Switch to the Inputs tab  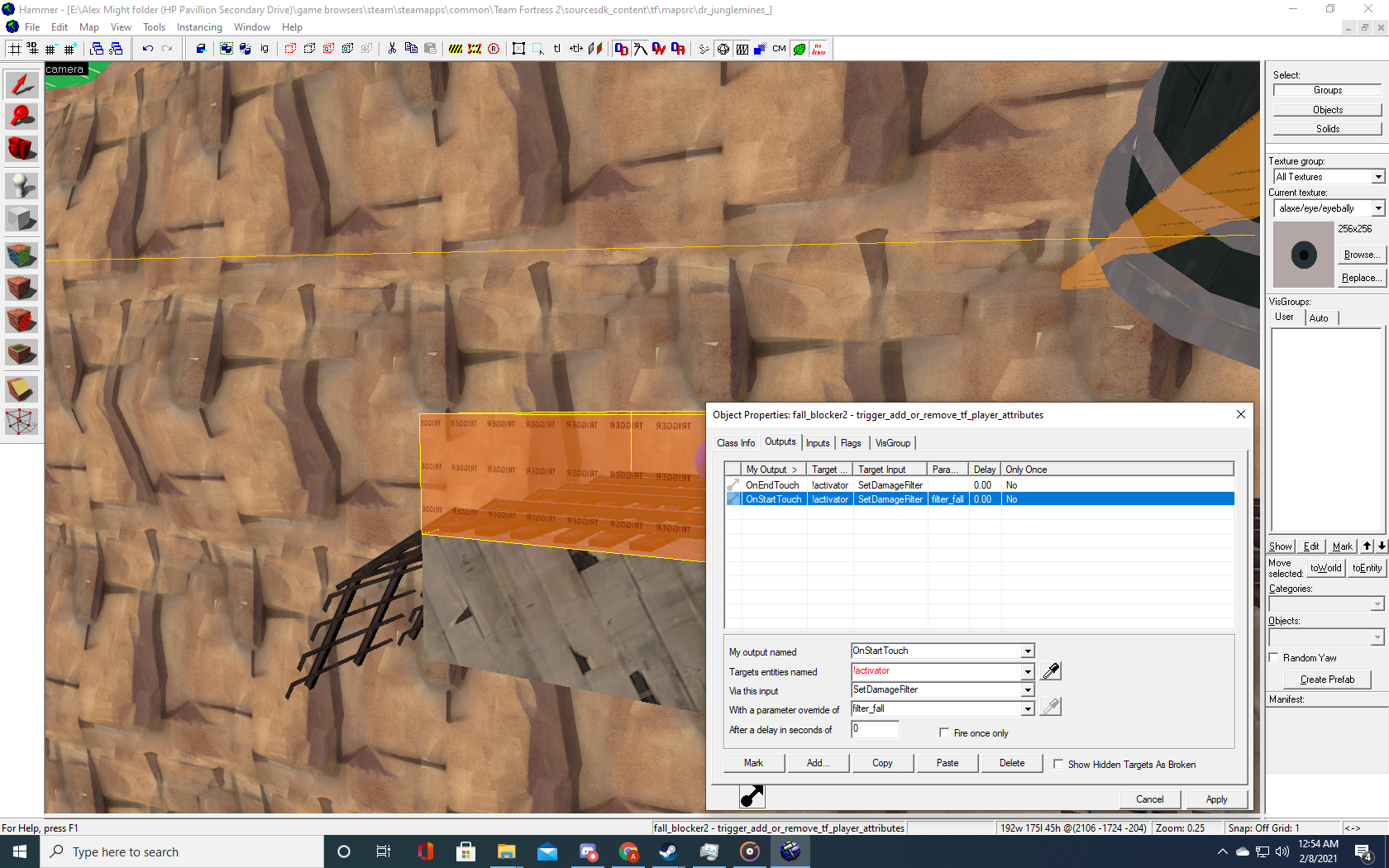pyautogui.click(x=818, y=443)
